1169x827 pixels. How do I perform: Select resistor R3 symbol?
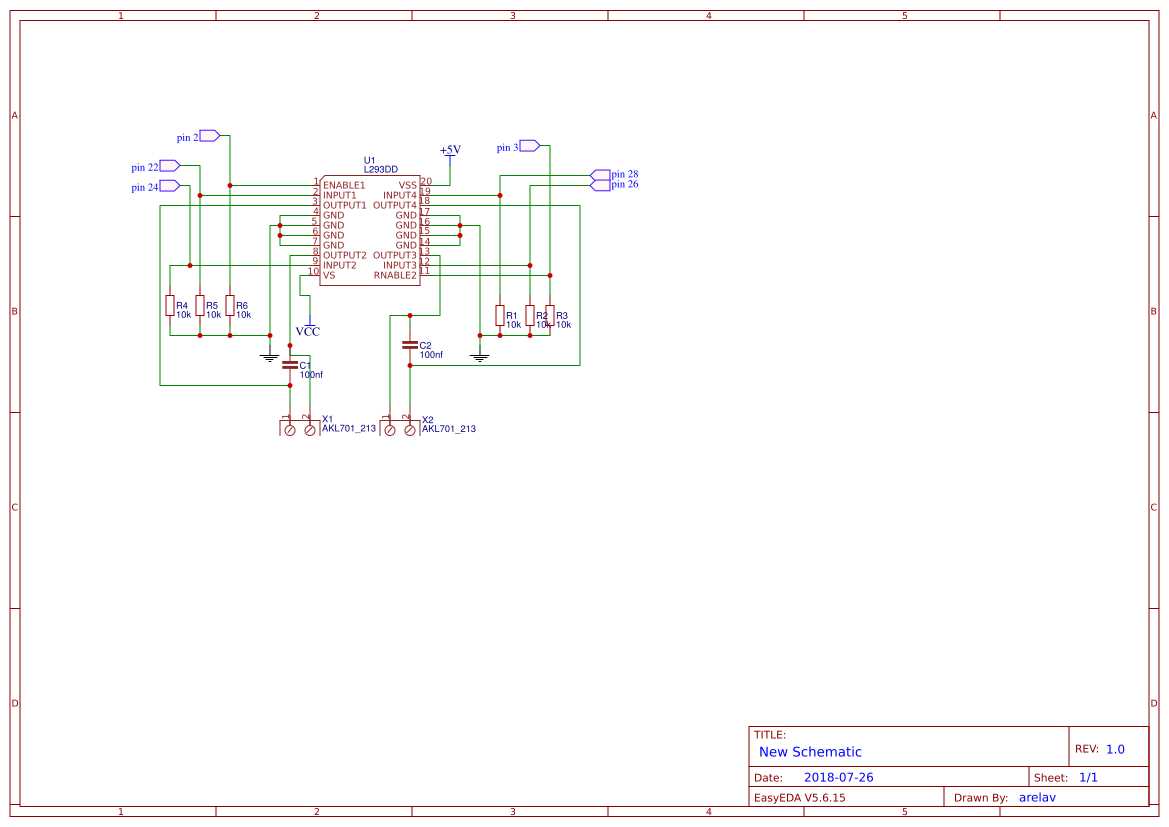coord(550,315)
